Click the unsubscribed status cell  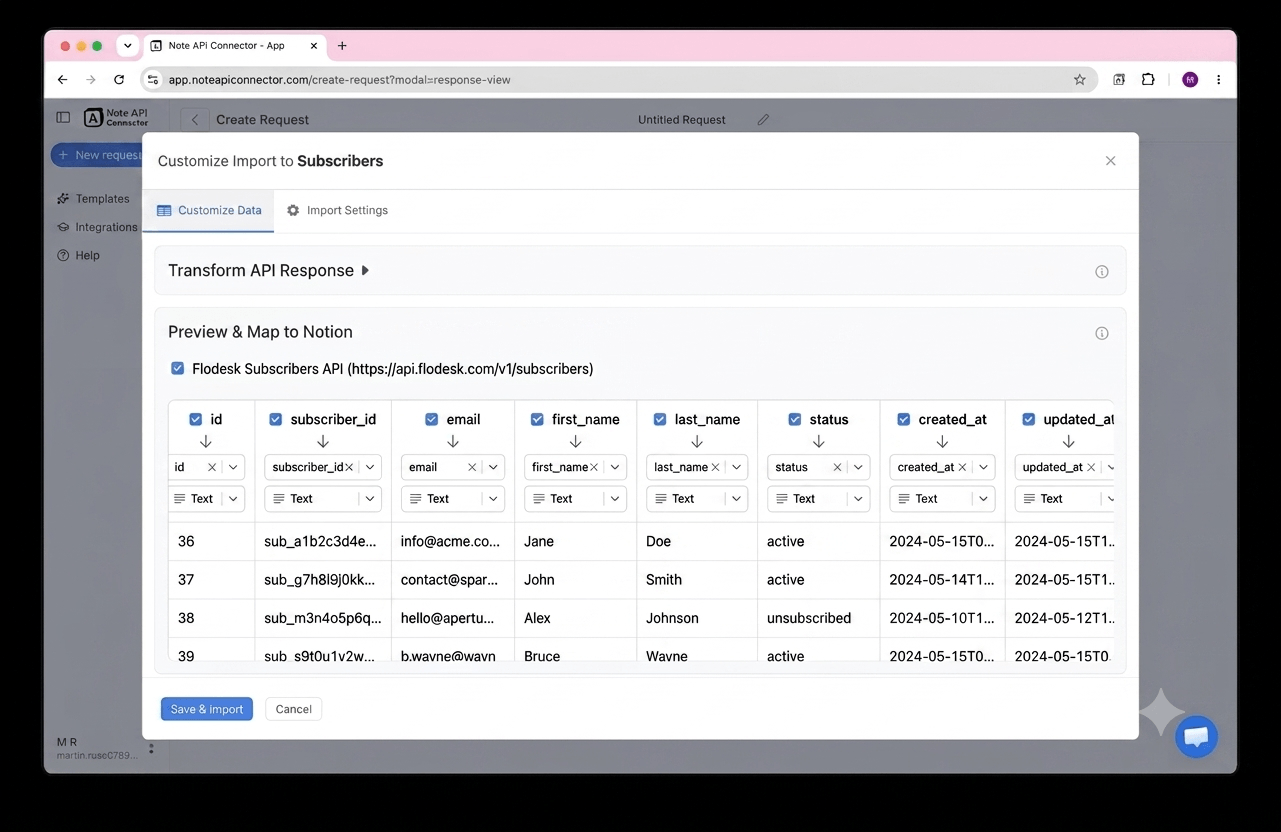(809, 619)
